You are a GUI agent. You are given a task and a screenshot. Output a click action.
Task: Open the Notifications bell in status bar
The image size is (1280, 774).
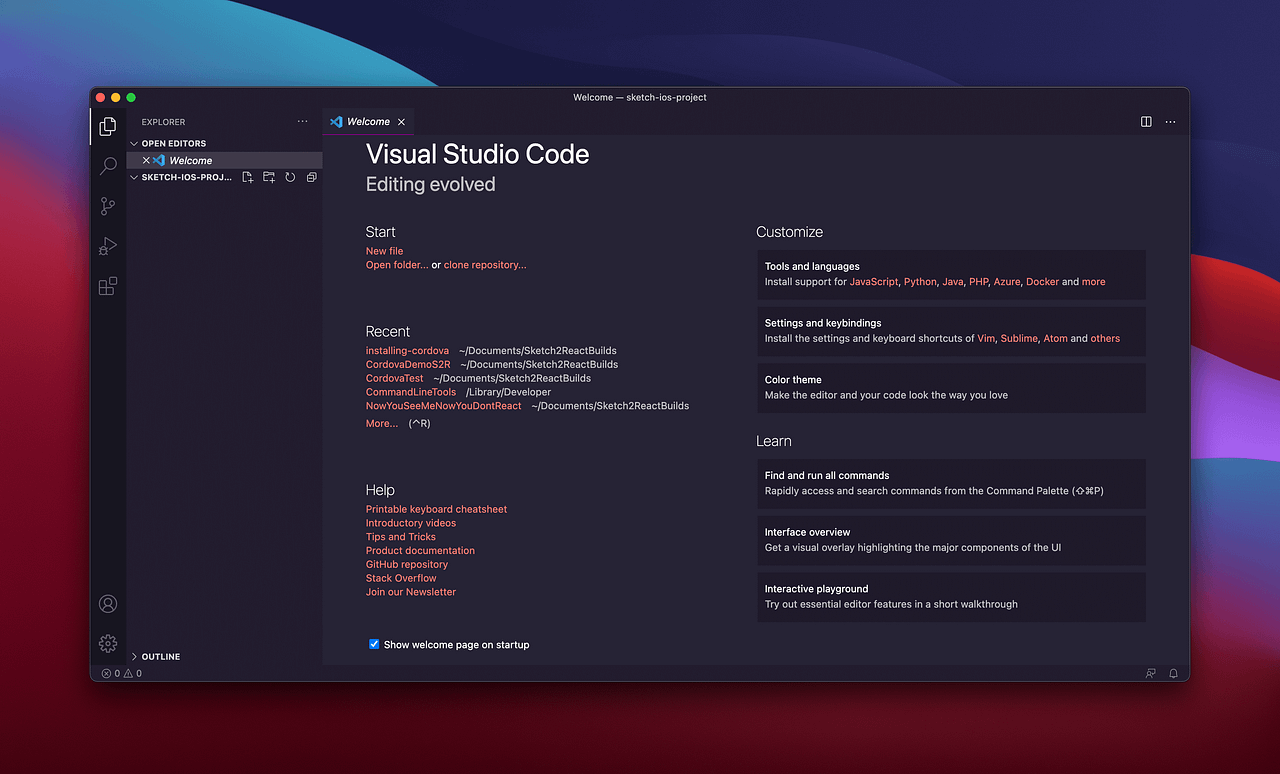(1172, 673)
